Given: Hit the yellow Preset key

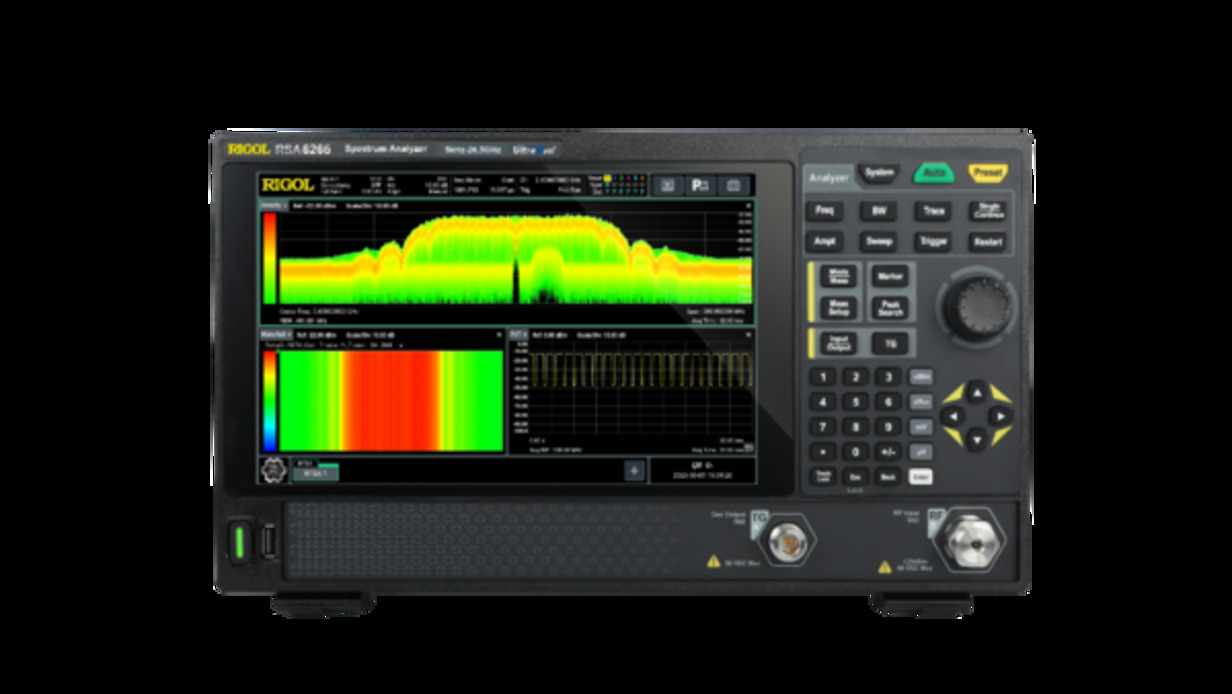Looking at the screenshot, I should pos(987,173).
